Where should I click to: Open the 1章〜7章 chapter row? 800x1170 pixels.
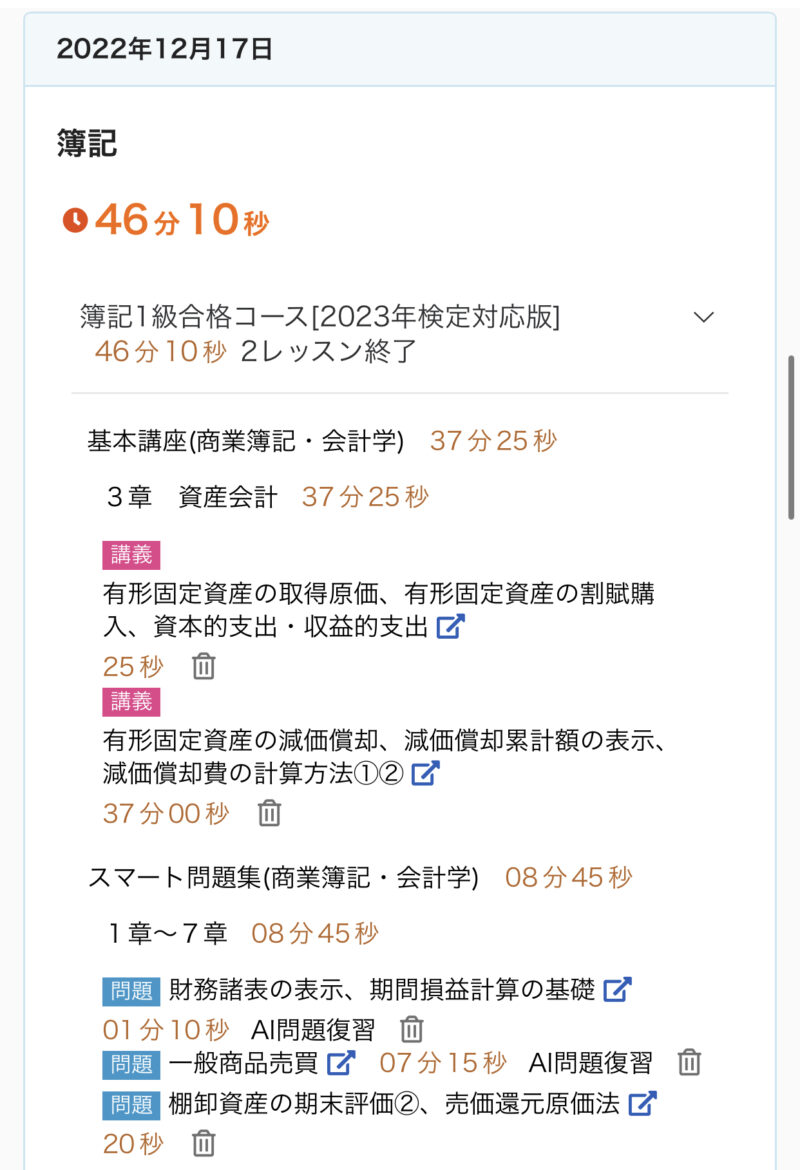coord(168,934)
